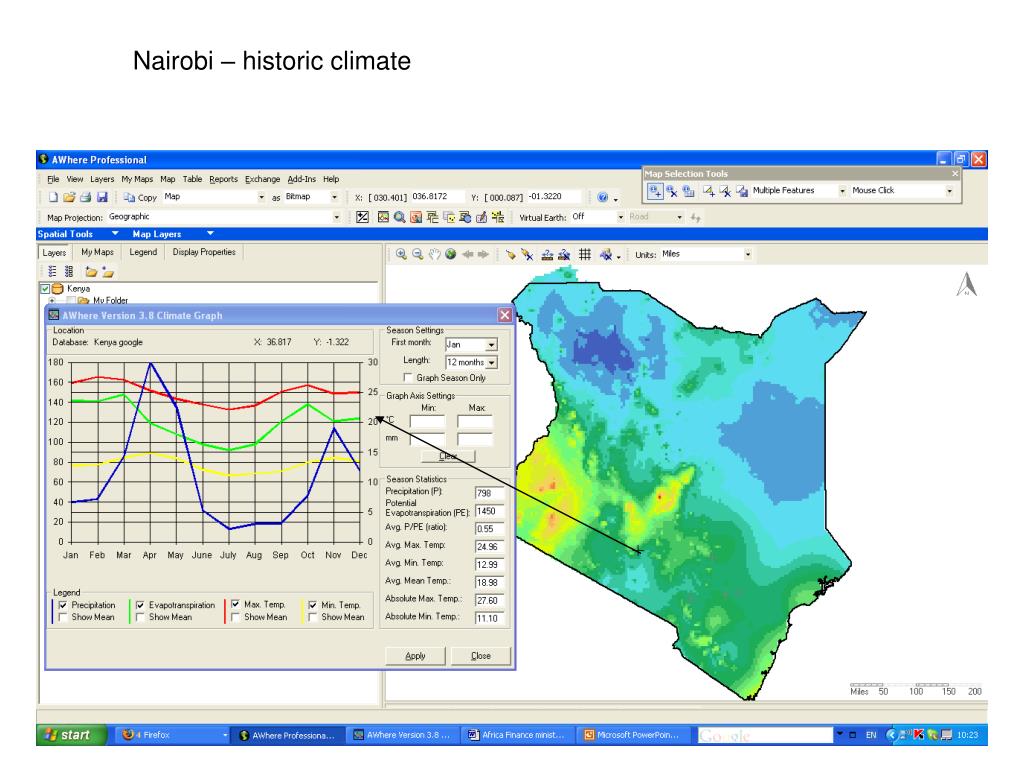Expand the My Folder tree node
Viewport: 1024px width, 768px height.
[52, 300]
